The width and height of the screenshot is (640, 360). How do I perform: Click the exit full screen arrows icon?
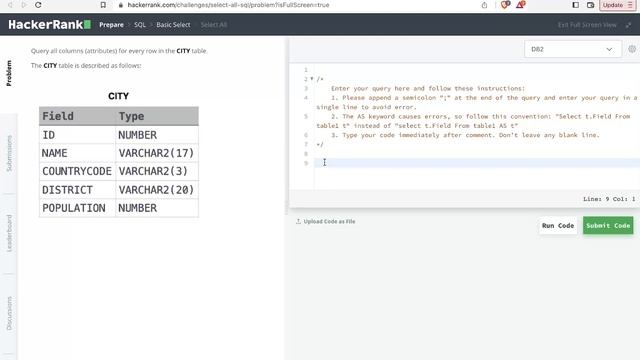[x=628, y=25]
